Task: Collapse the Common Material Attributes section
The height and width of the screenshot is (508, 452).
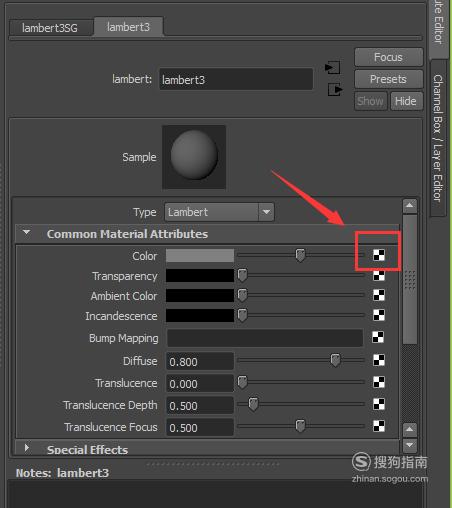Action: tap(27, 233)
